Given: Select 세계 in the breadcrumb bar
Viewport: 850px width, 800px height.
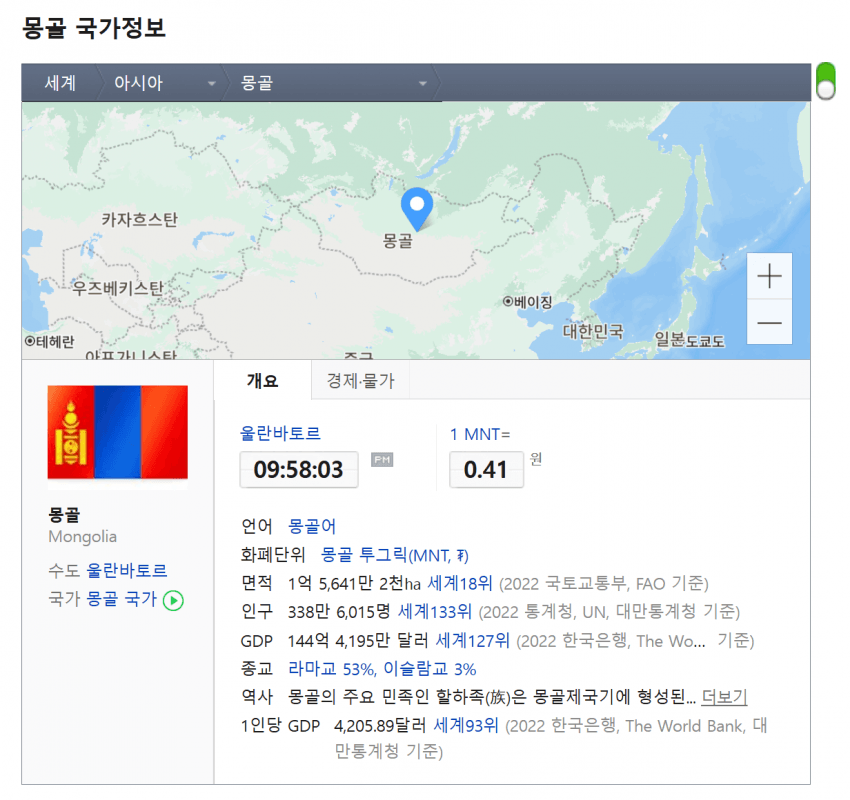Looking at the screenshot, I should coord(60,84).
